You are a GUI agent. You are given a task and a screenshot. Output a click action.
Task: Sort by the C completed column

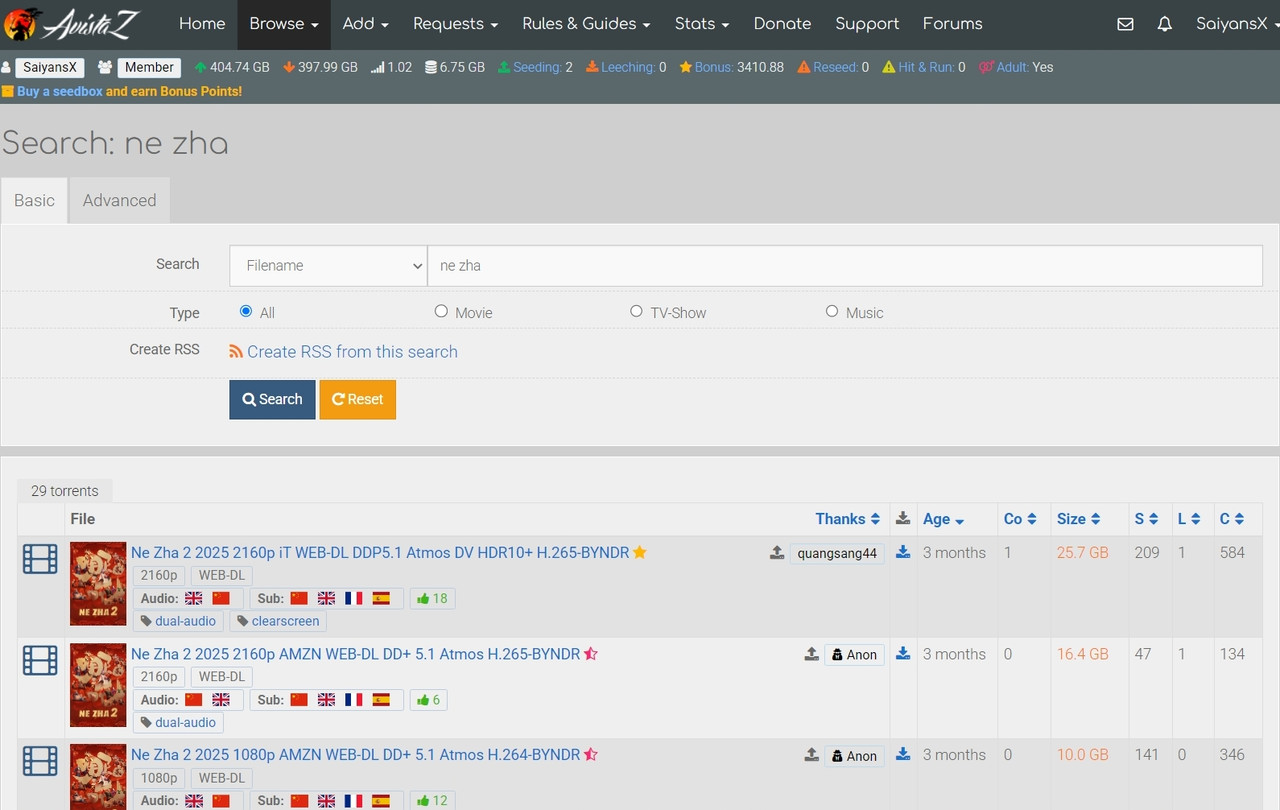pyautogui.click(x=1231, y=519)
